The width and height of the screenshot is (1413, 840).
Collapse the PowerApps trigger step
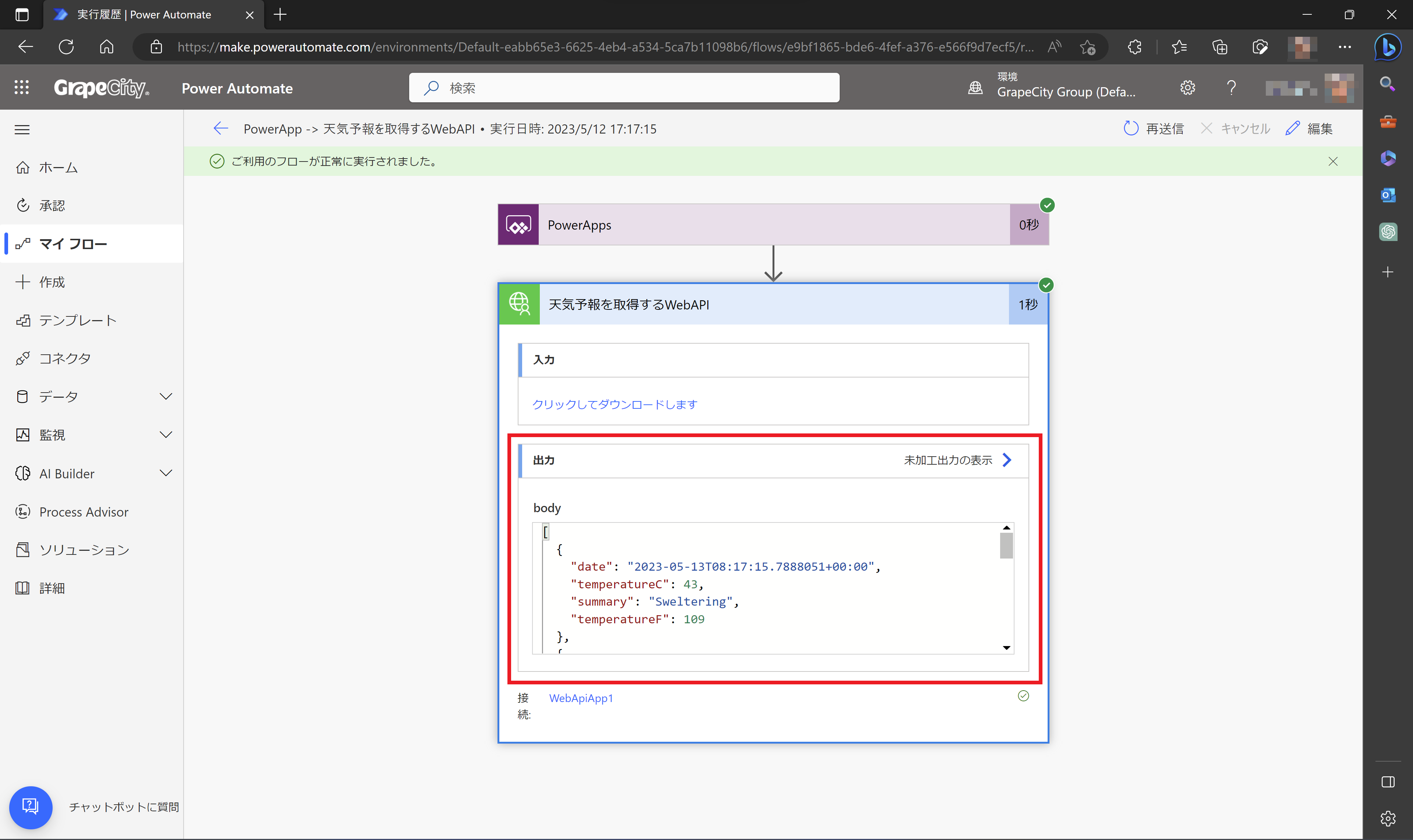point(773,225)
